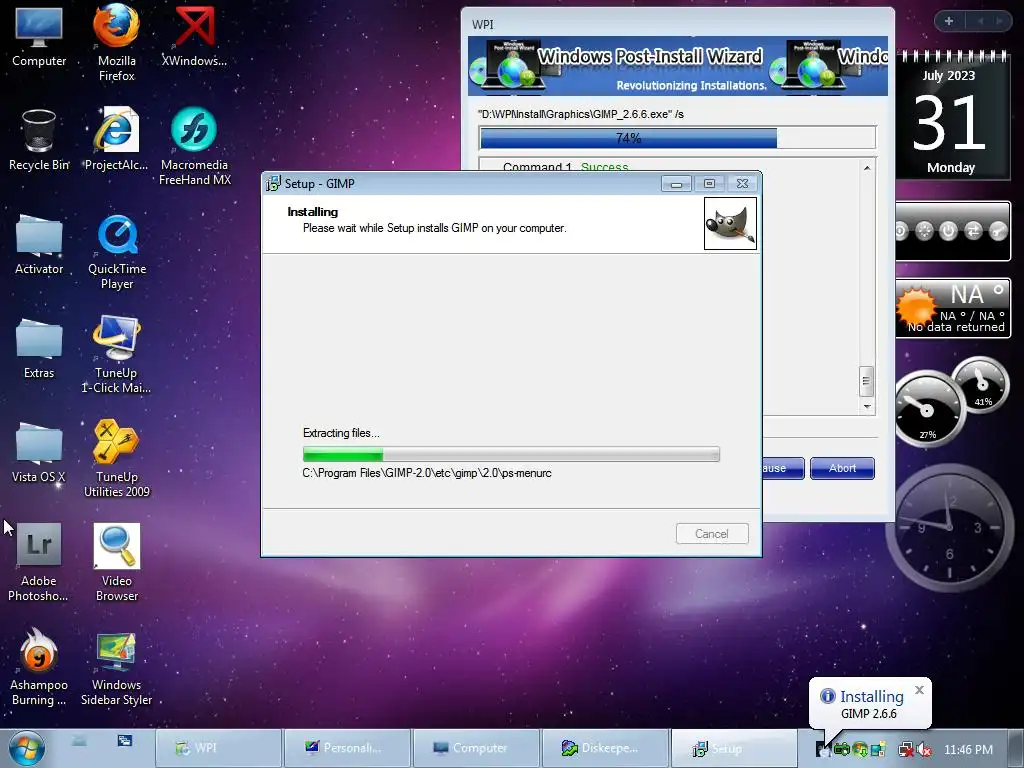This screenshot has width=1024, height=768.
Task: Click the WPI 74% progress bar
Action: pos(677,138)
